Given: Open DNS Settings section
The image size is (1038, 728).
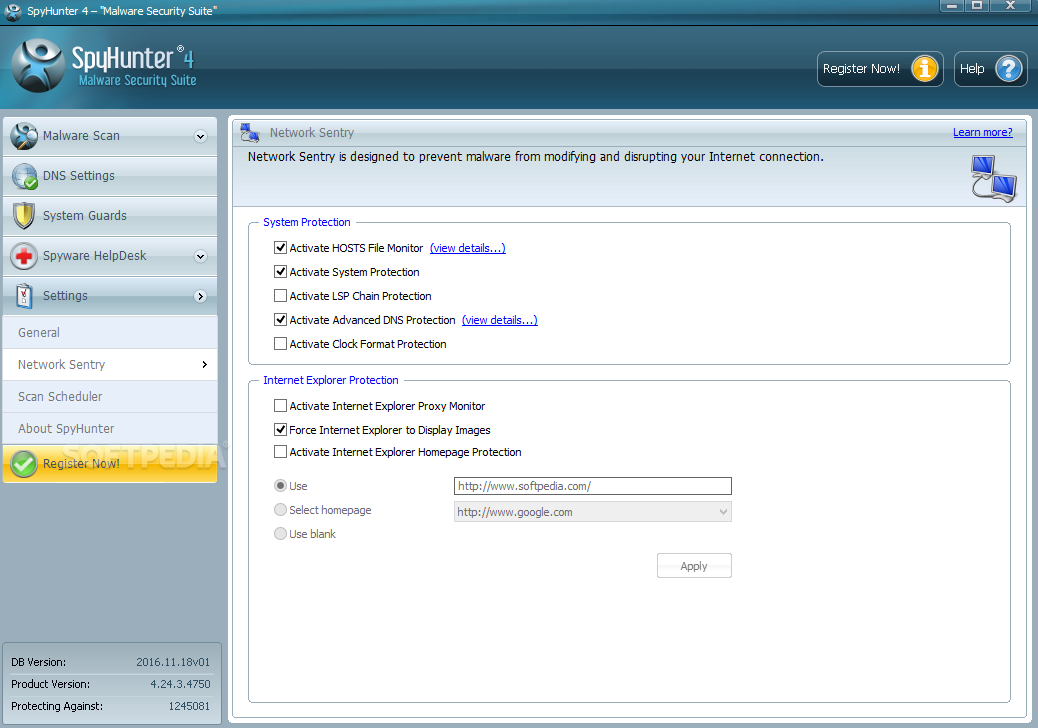Looking at the screenshot, I should click(110, 176).
